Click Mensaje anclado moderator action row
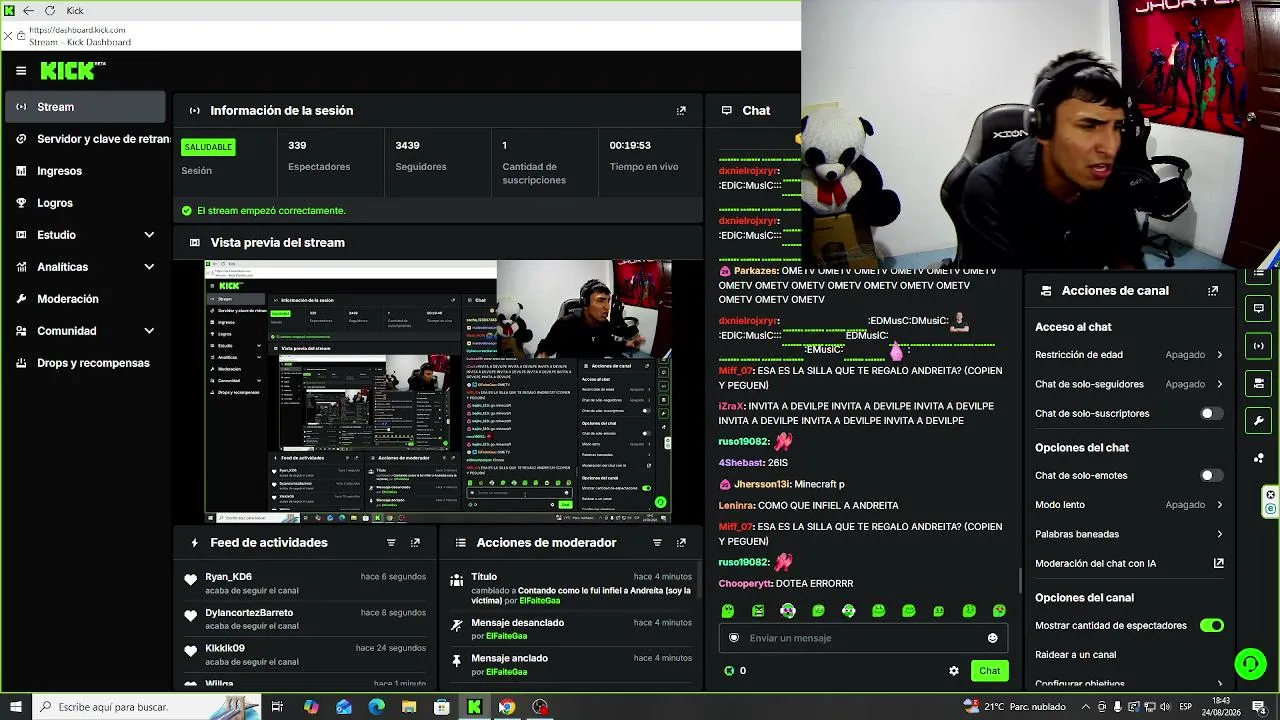This screenshot has height=720, width=1280. pos(571,665)
